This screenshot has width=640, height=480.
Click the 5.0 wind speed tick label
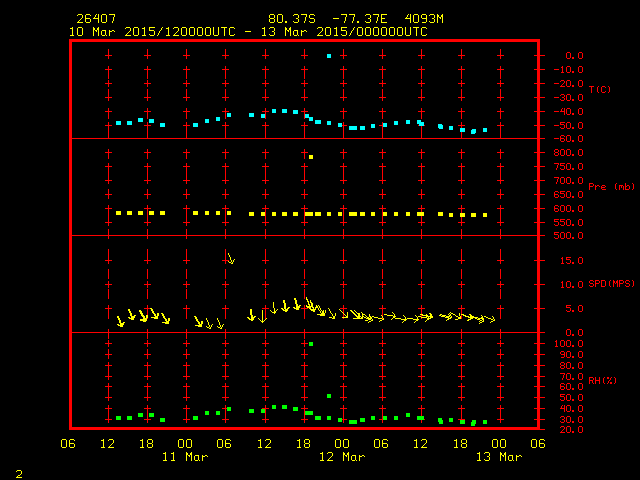click(574, 309)
